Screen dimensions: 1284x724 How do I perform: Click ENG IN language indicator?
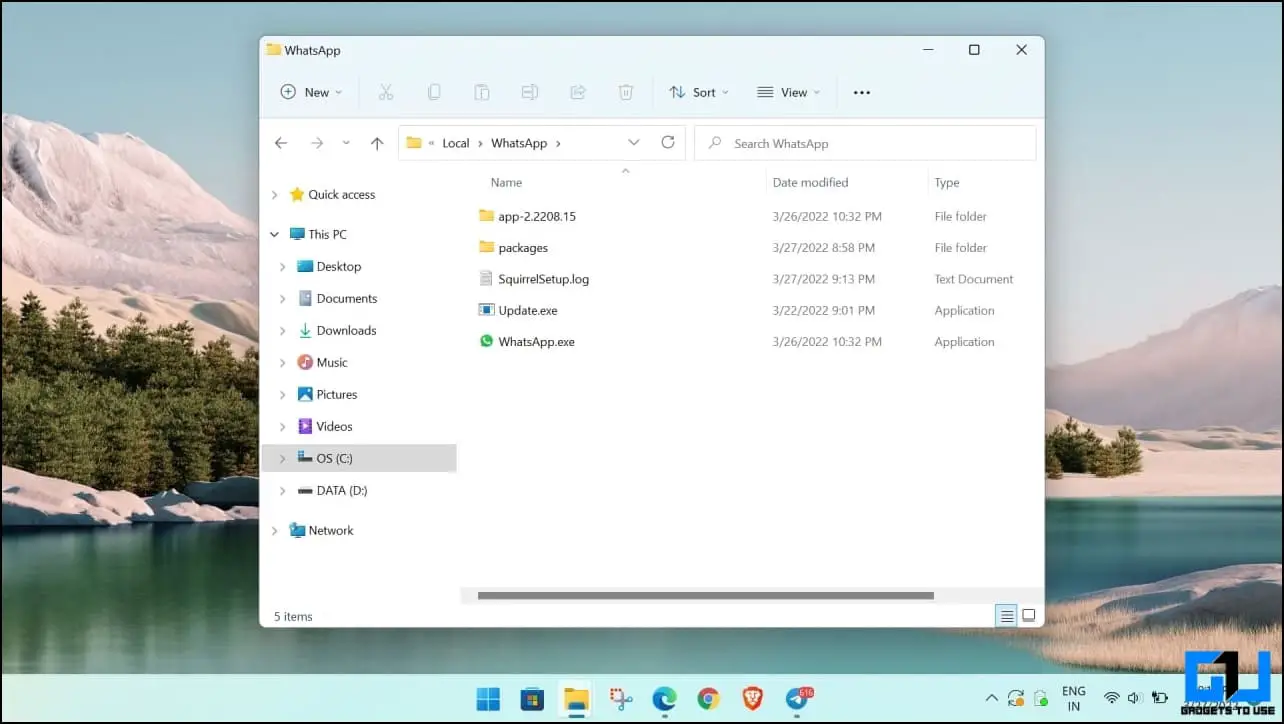click(x=1074, y=698)
